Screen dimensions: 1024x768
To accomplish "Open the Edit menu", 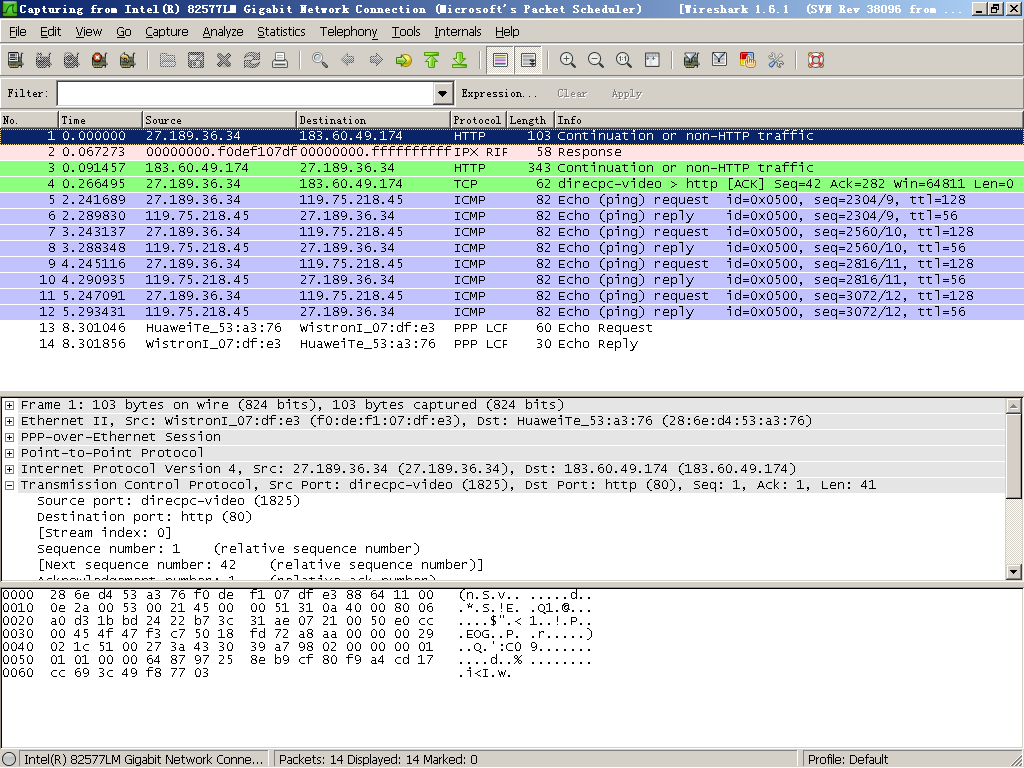I will pos(50,31).
